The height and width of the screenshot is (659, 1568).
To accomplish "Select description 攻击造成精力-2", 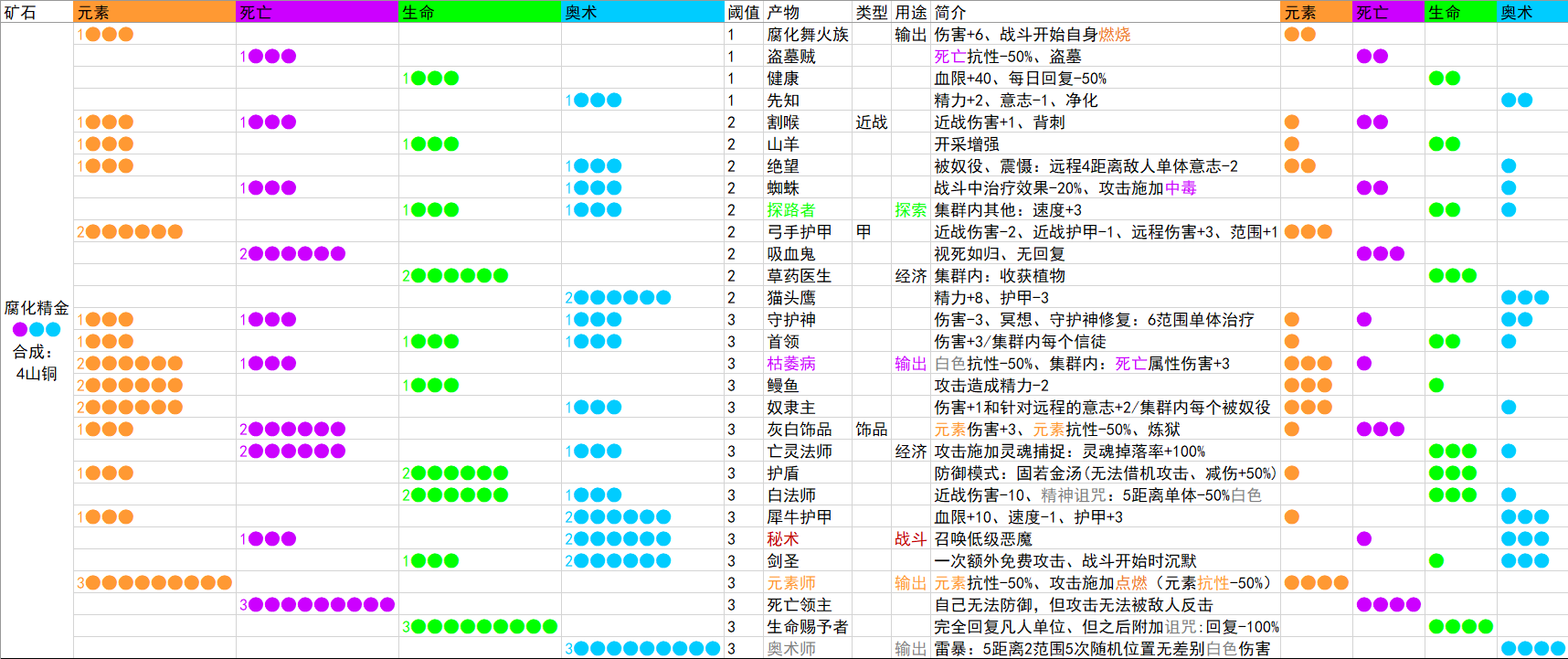I will click(x=991, y=385).
